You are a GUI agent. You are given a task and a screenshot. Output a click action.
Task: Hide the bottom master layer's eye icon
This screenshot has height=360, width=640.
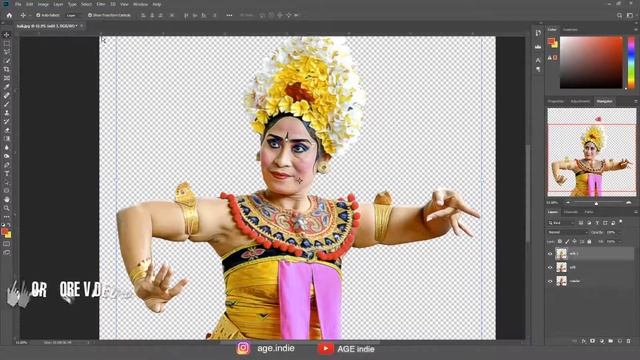pos(550,281)
